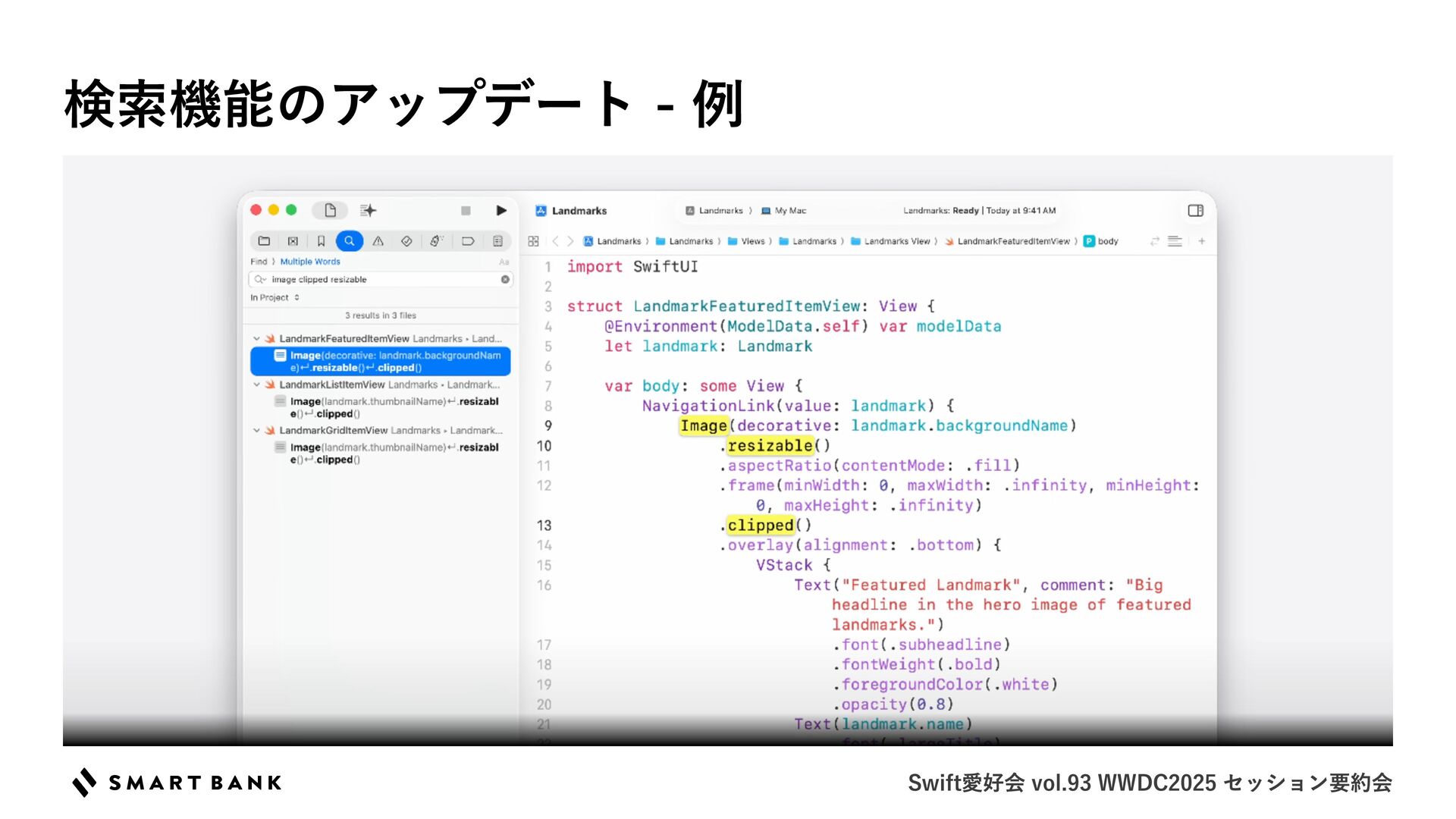Click '.opacity(0.8)' on line 20
The width and height of the screenshot is (1456, 819).
[893, 704]
